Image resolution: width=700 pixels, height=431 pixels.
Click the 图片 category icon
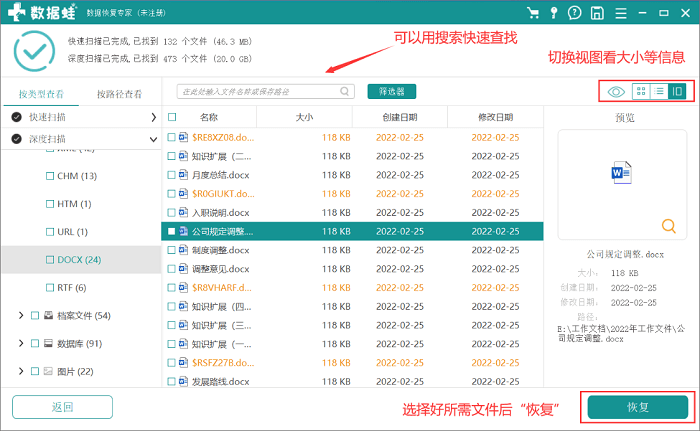[49, 371]
